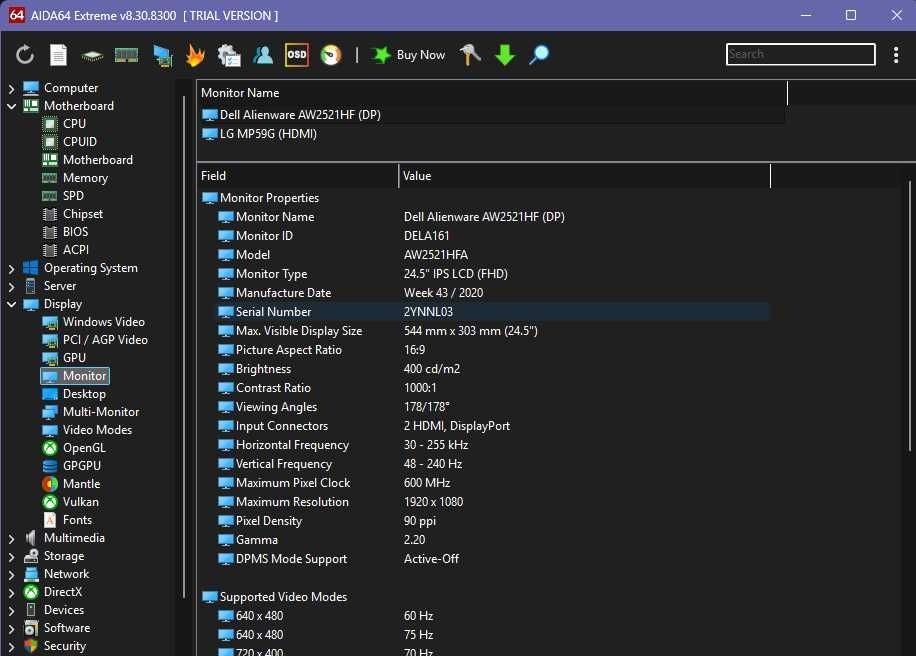Viewport: 916px width, 656px height.
Task: Select the GPGPU tree item
Action: point(72,466)
